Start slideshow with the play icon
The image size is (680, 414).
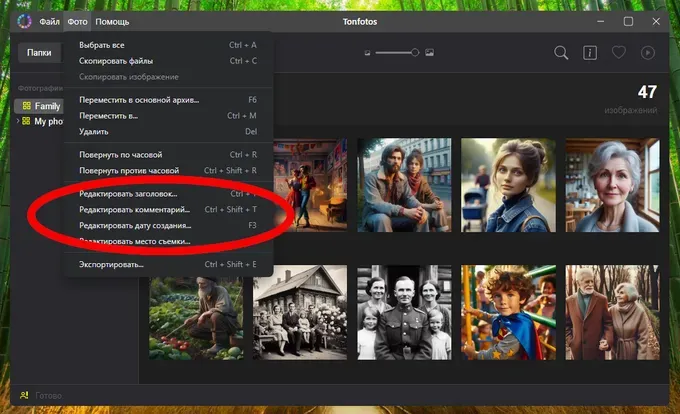coord(647,53)
